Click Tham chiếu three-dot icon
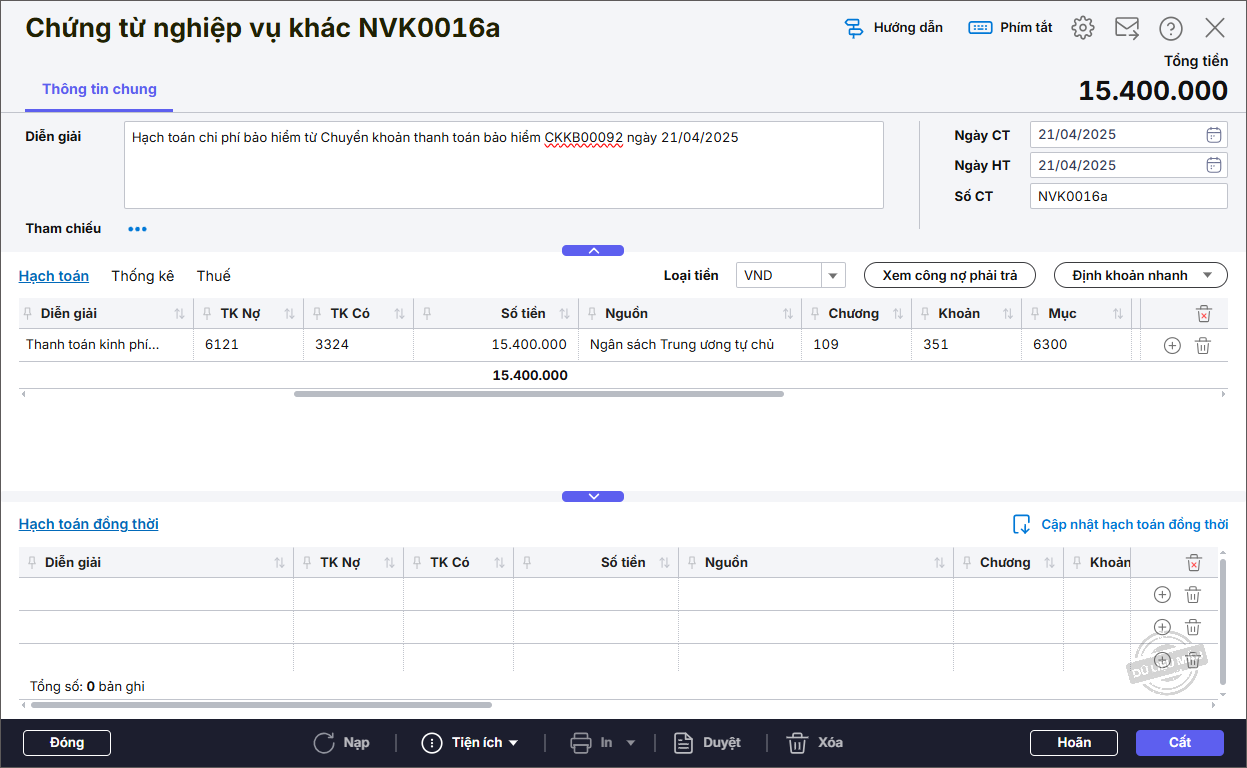This screenshot has height=768, width=1247. click(x=137, y=229)
